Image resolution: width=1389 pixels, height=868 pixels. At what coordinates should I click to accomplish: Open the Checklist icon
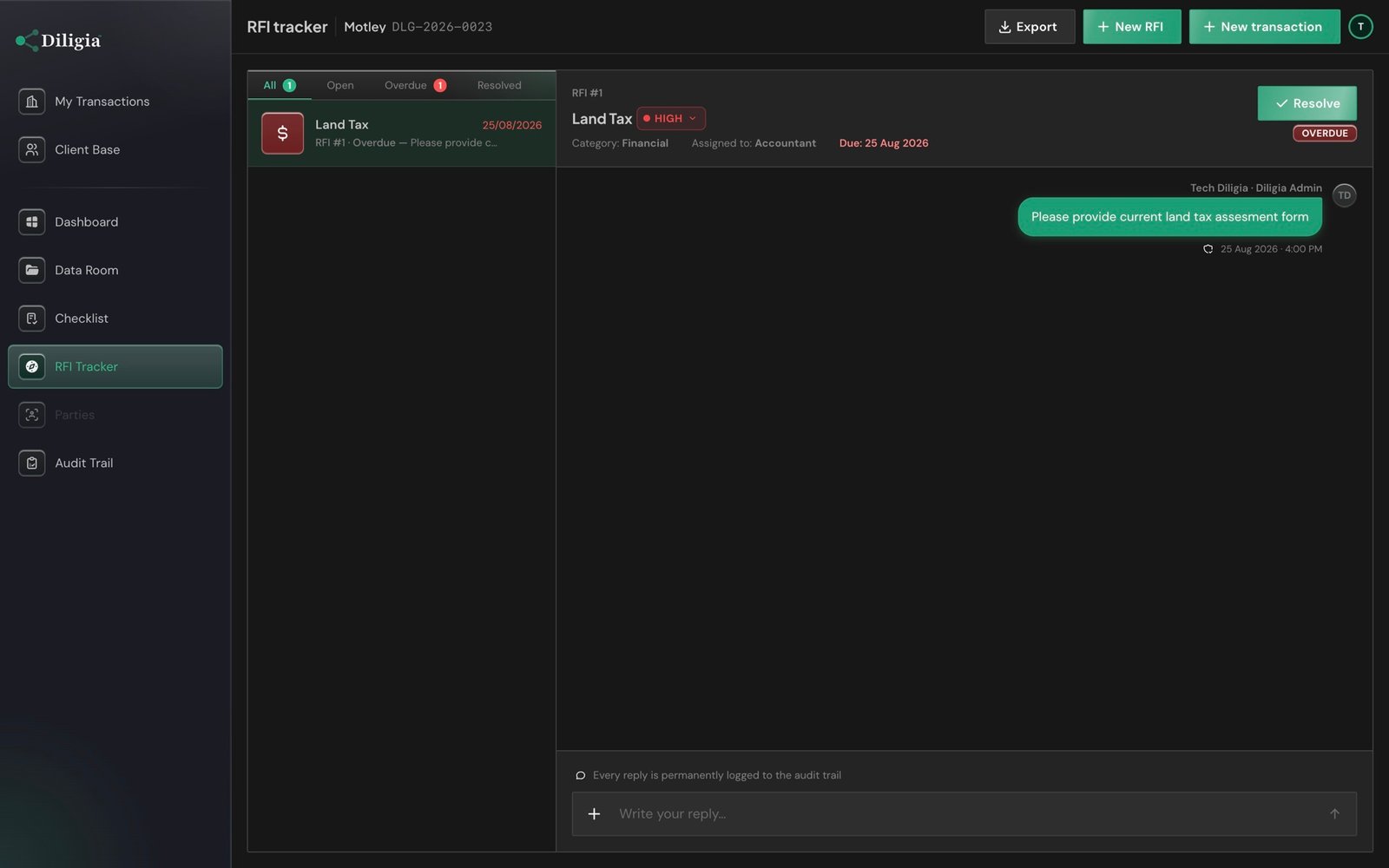tap(32, 319)
